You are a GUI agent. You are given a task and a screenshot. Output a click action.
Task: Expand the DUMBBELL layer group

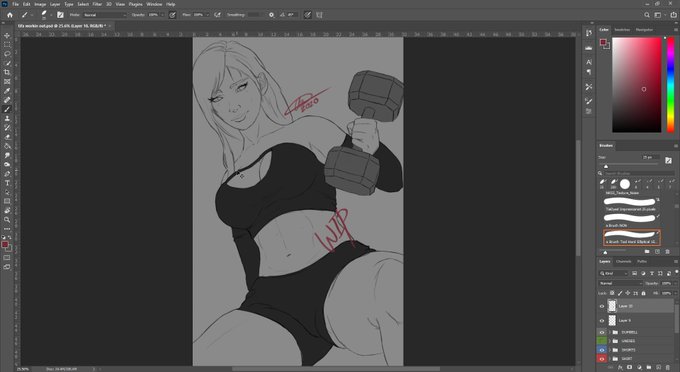pos(609,333)
